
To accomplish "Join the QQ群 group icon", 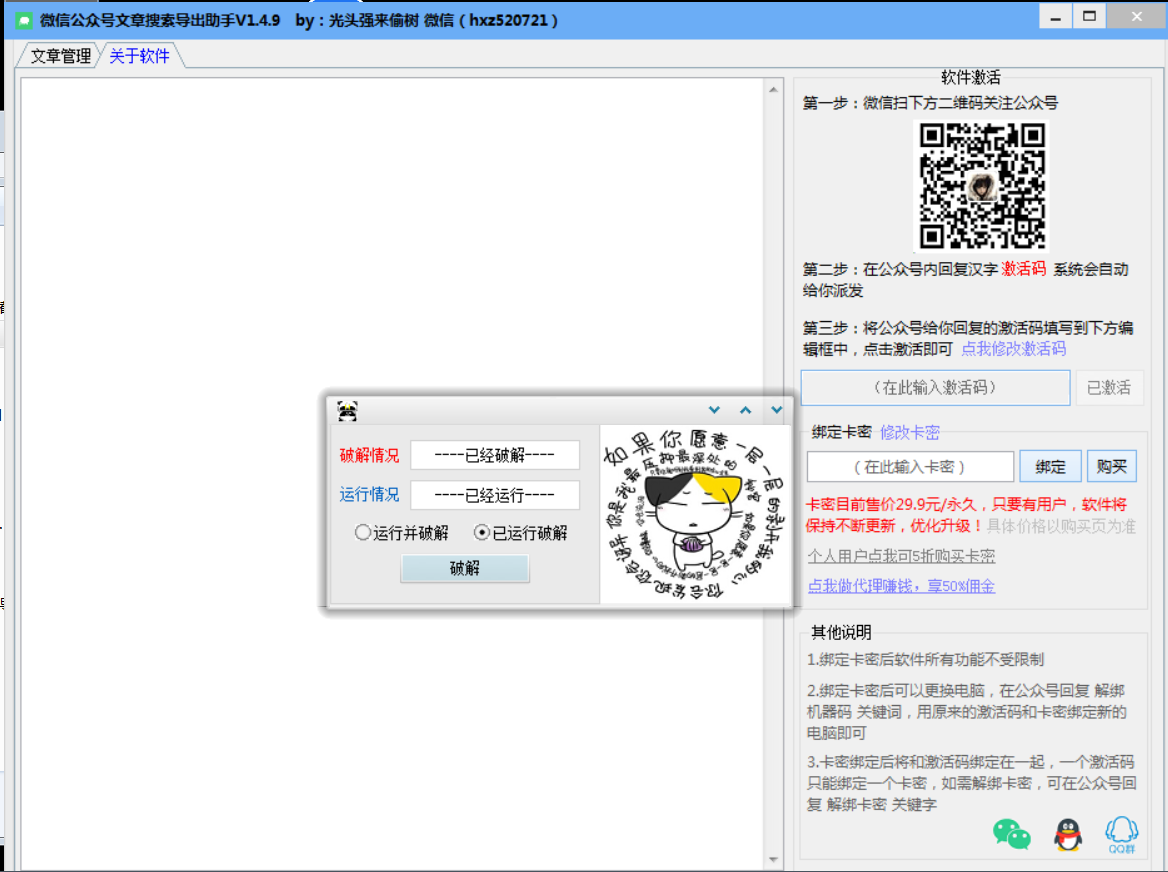I will [1121, 835].
